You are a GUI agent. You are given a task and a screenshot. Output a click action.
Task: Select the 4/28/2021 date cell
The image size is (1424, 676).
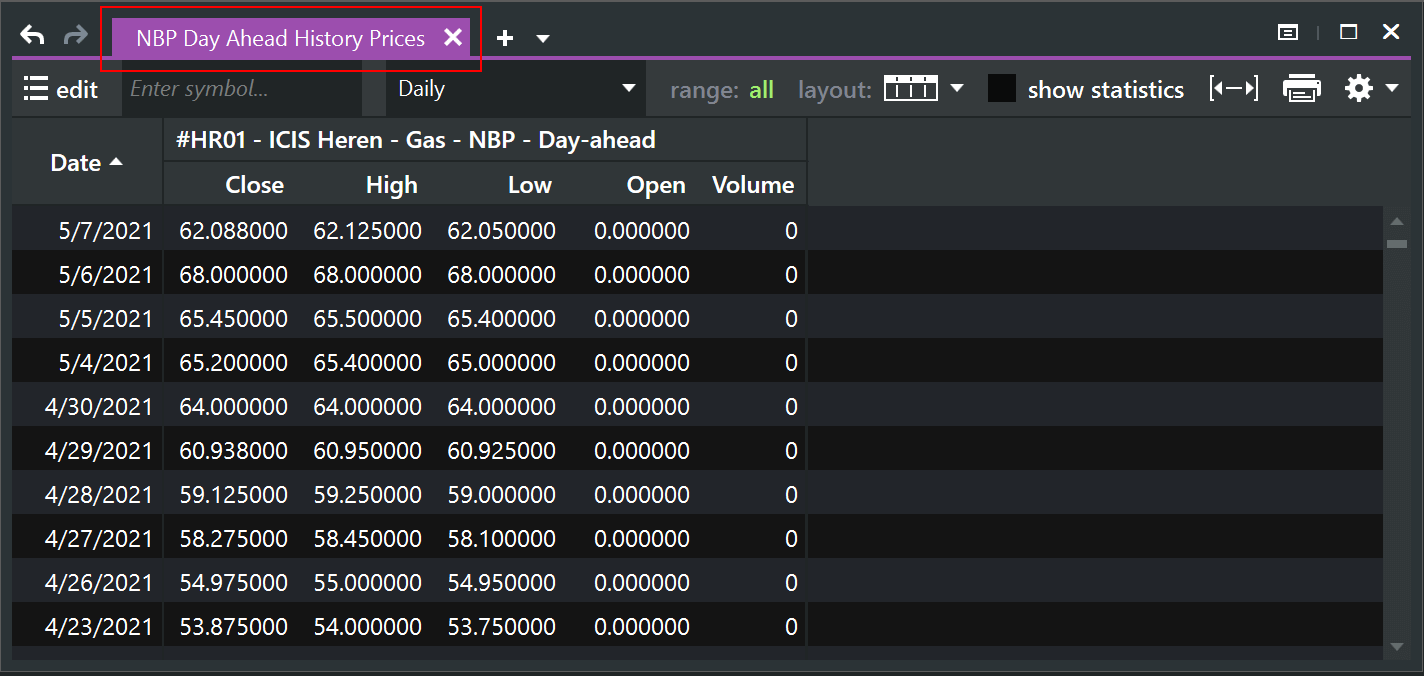point(87,495)
